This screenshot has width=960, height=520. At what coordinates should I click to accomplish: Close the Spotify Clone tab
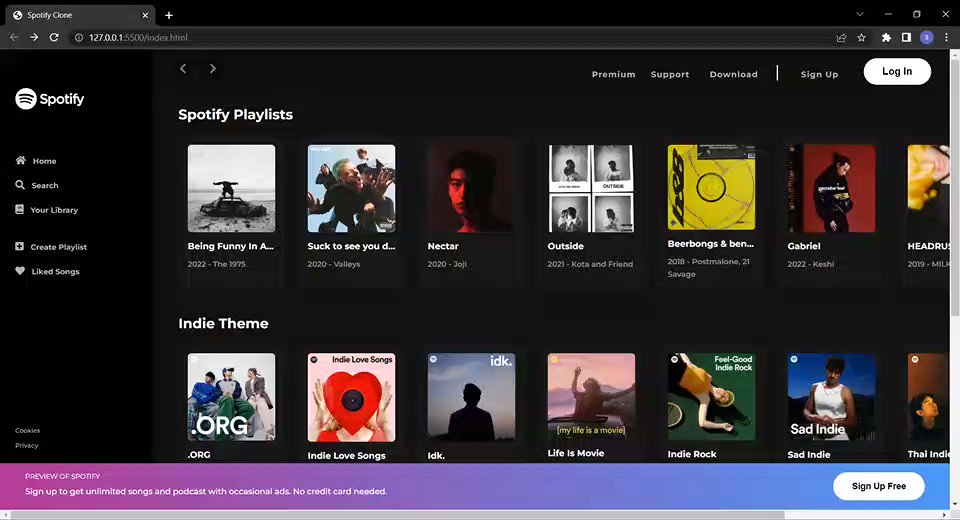[145, 15]
